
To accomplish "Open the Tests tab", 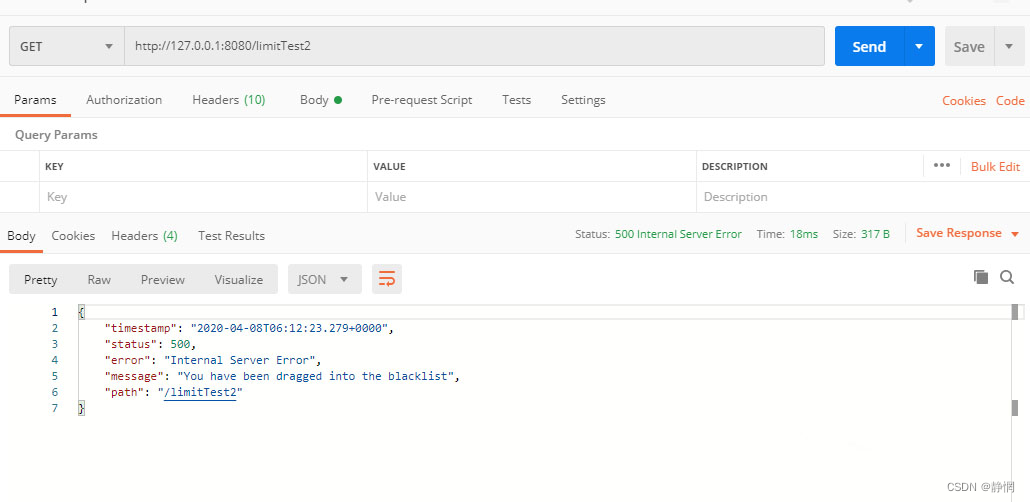I will click(516, 100).
